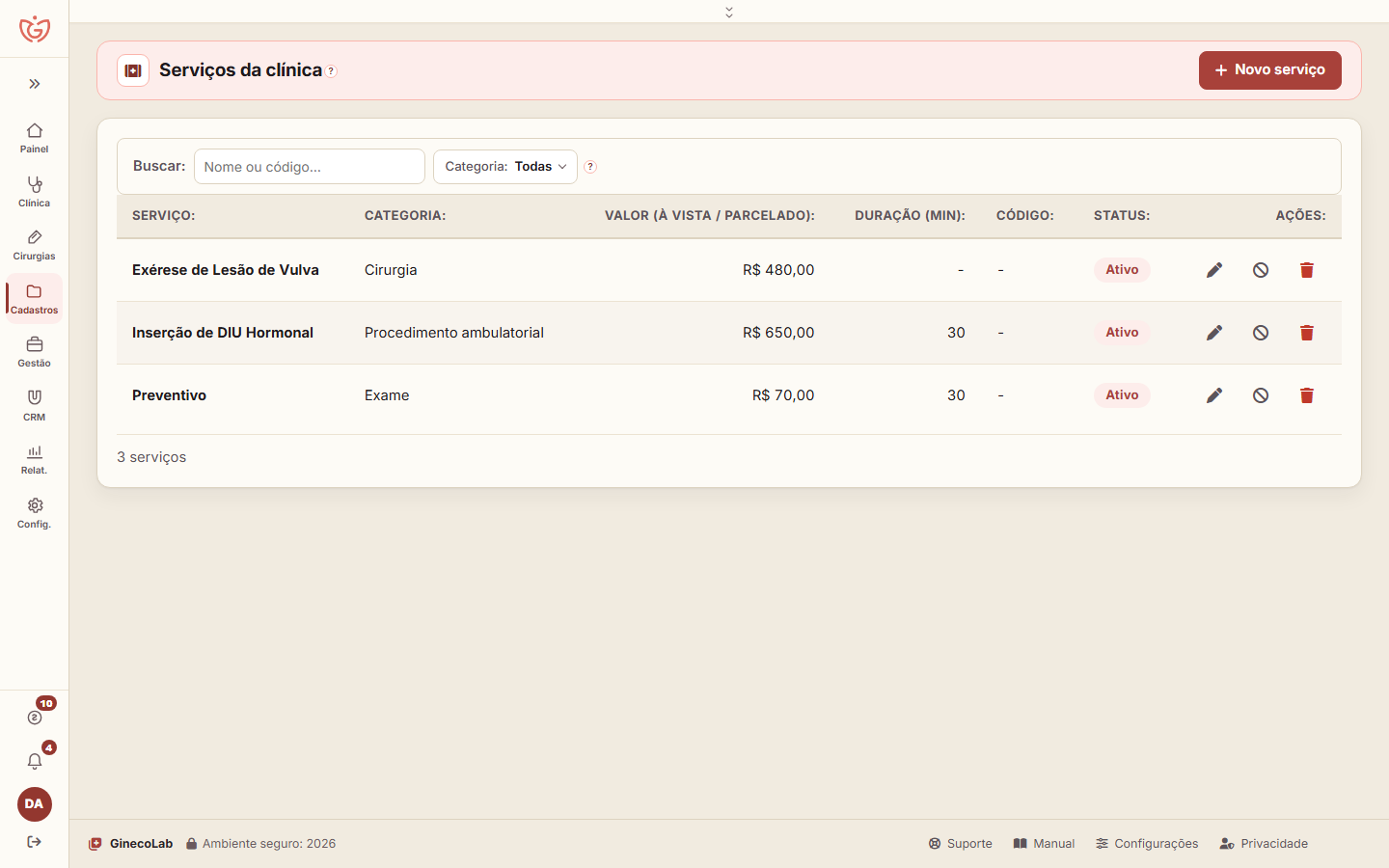Click the R$ 650,00 value cell
Screen dimensions: 1389x868
[778, 333]
